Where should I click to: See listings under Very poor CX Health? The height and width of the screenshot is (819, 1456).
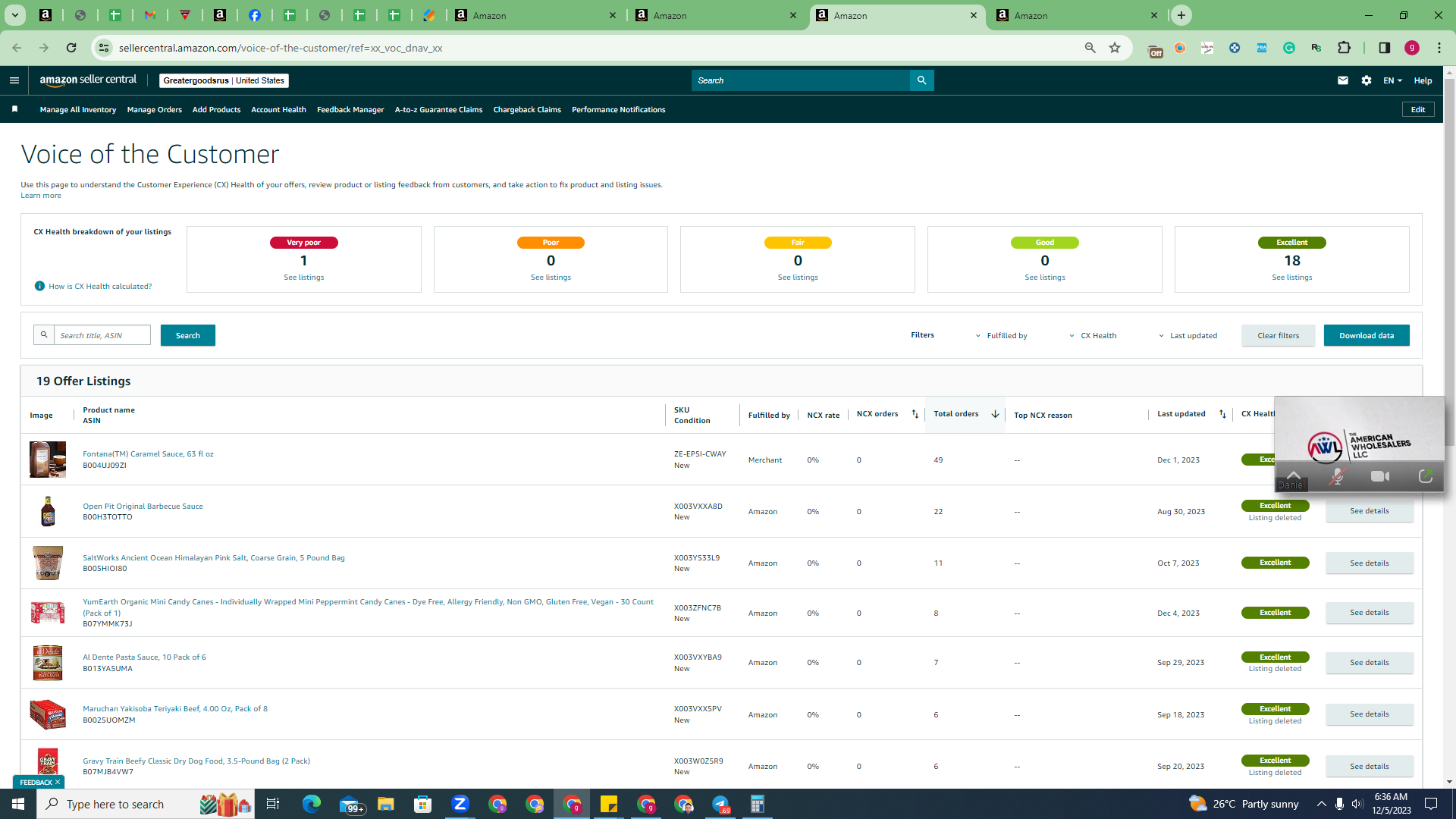point(304,278)
